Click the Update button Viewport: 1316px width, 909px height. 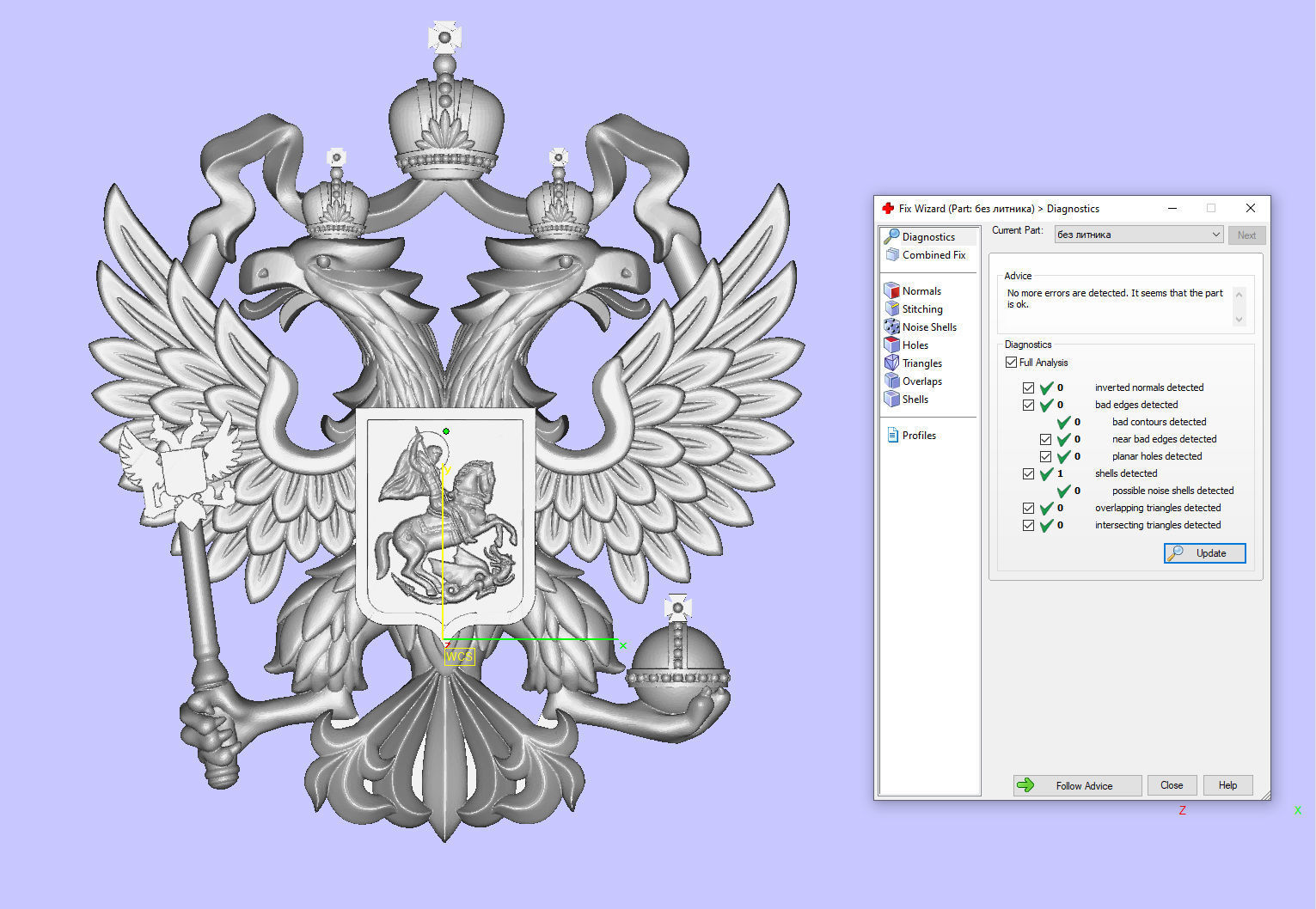(1204, 552)
